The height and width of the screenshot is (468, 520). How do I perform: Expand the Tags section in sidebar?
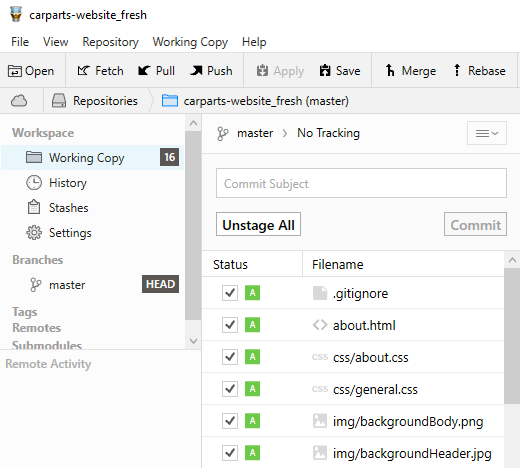[x=25, y=312]
